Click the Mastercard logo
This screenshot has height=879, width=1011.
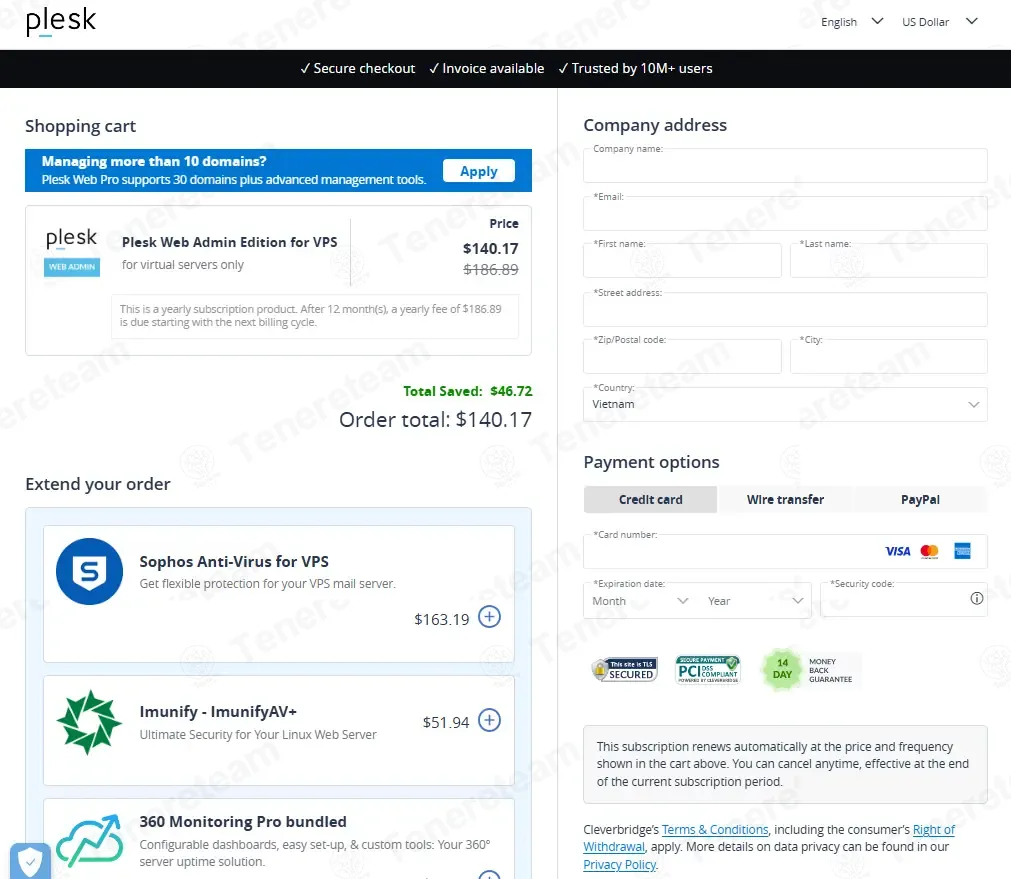[929, 551]
